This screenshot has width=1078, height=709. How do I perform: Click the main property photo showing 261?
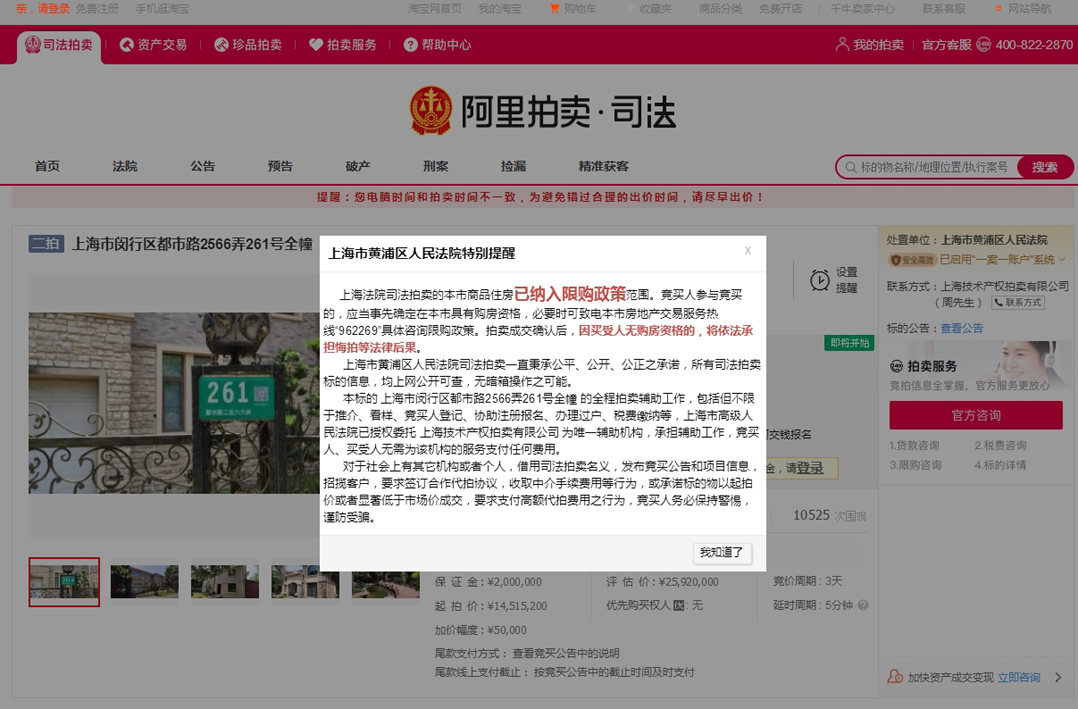point(174,403)
